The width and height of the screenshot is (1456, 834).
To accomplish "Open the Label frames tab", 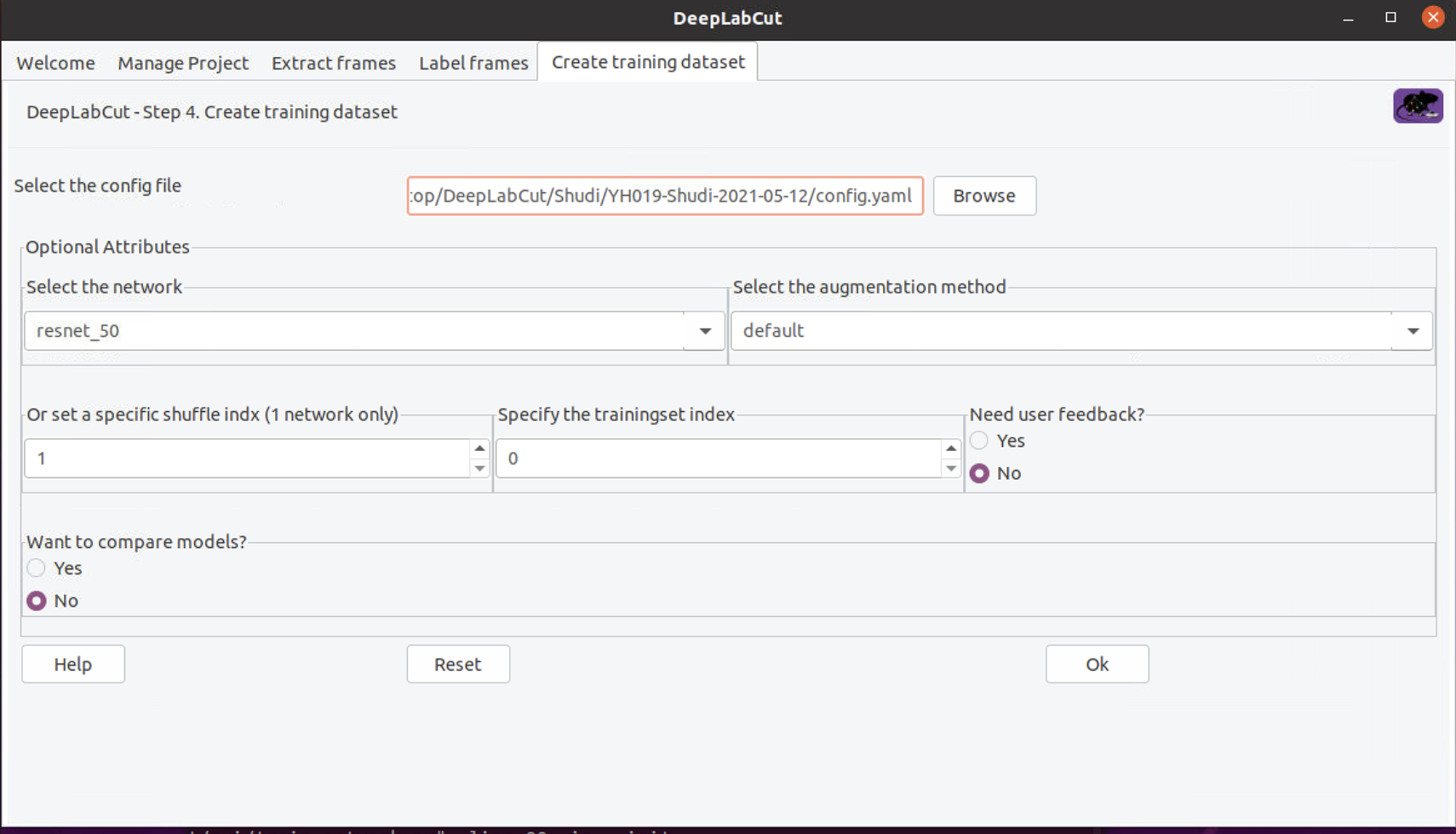I will (473, 62).
